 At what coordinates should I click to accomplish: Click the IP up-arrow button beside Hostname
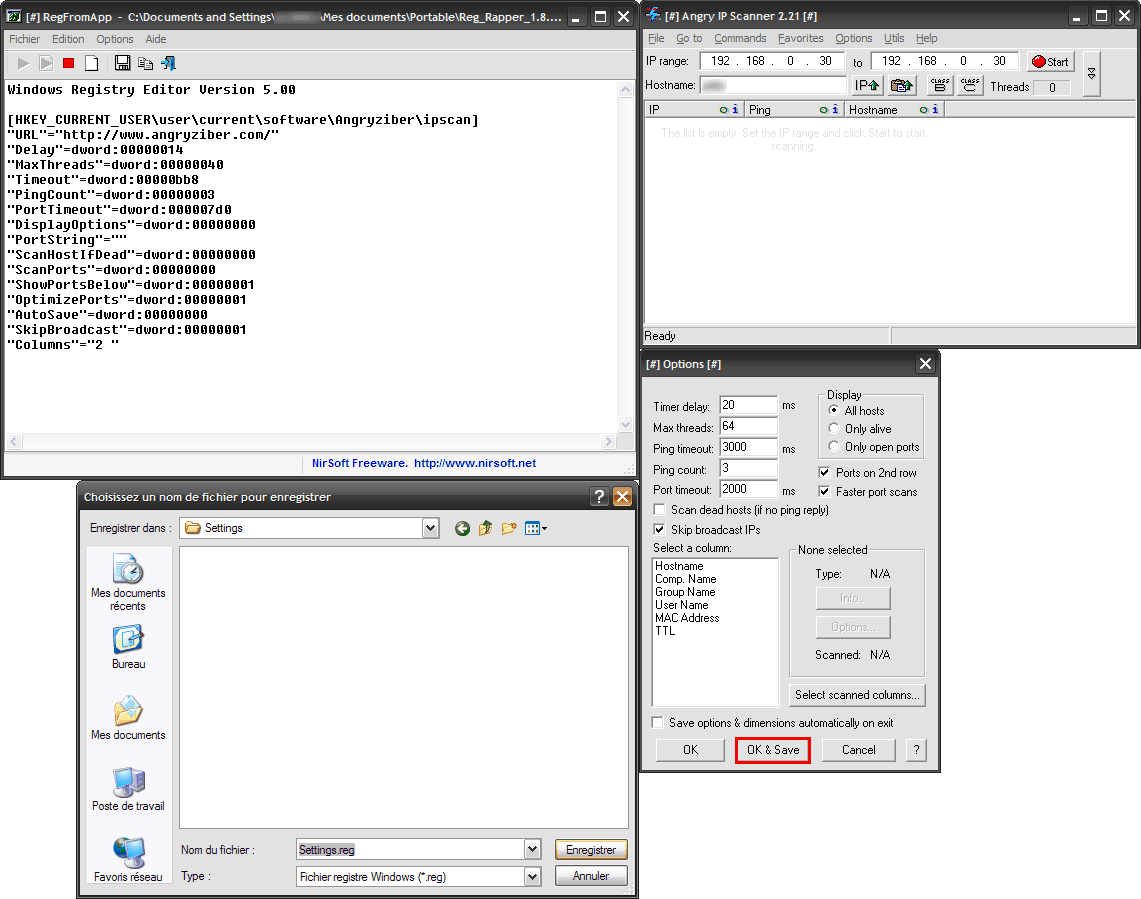tap(867, 86)
